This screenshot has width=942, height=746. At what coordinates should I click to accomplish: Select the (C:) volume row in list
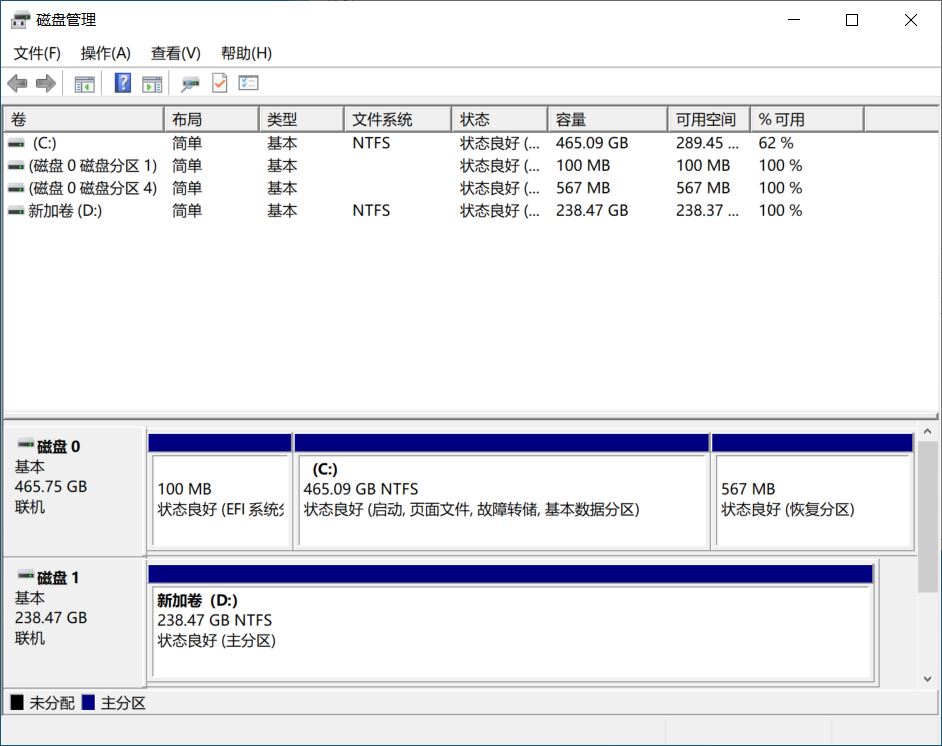pos(44,143)
